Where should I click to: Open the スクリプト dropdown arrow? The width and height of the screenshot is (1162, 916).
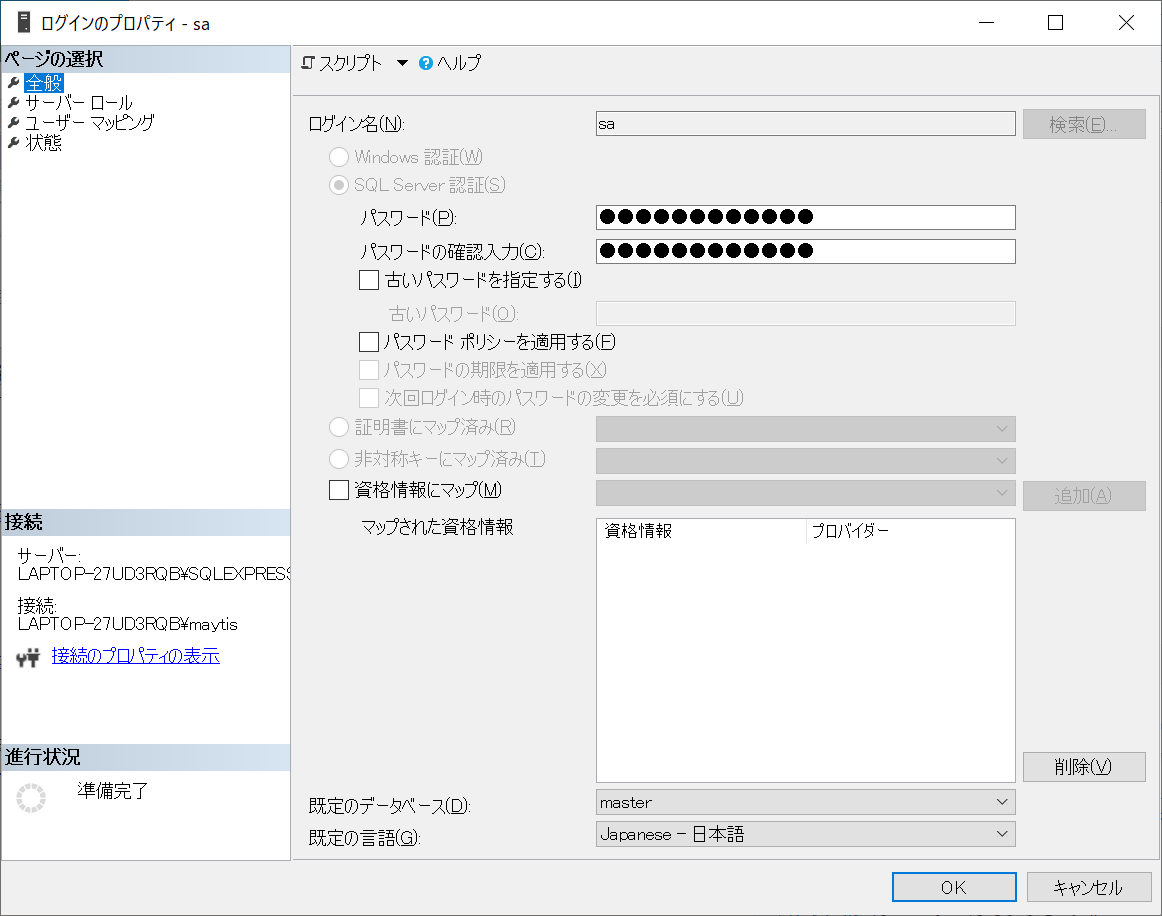pos(404,62)
